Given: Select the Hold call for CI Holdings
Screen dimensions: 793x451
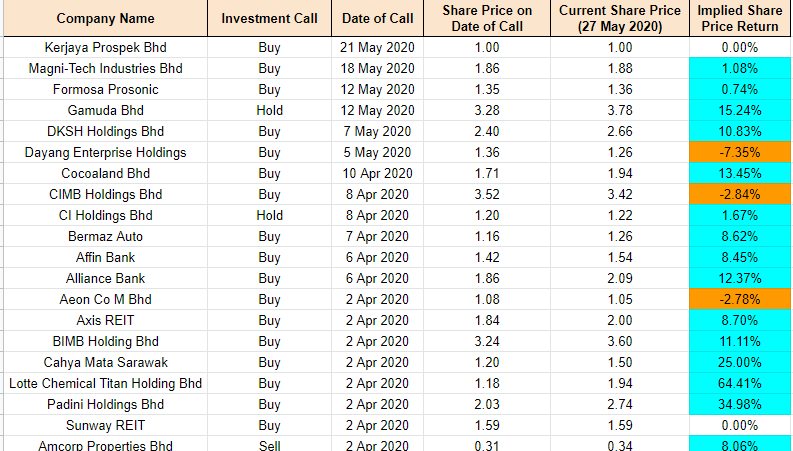Looking at the screenshot, I should pos(269,215).
